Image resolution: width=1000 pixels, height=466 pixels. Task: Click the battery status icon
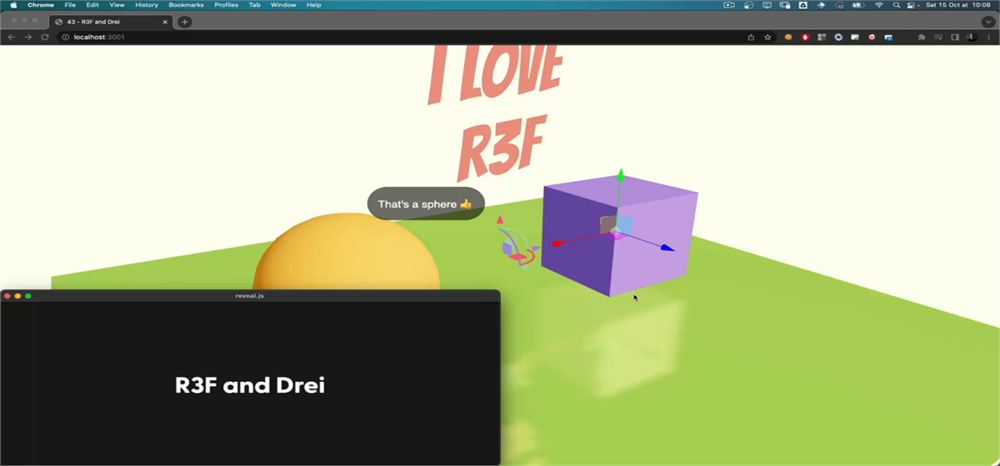click(x=859, y=5)
